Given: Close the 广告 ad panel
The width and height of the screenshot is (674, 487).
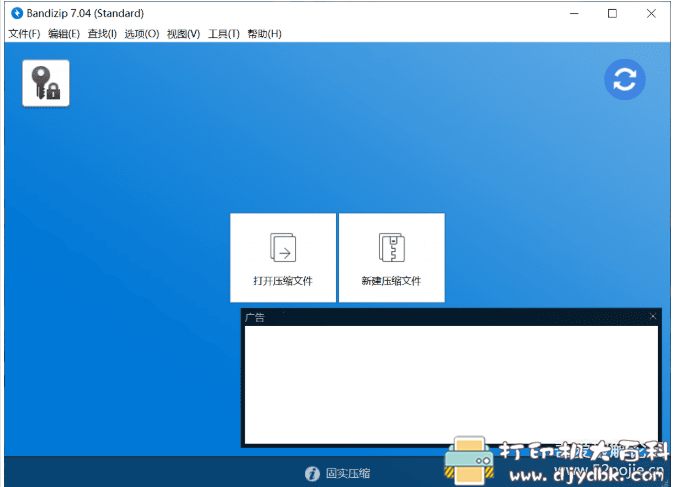Looking at the screenshot, I should (653, 316).
